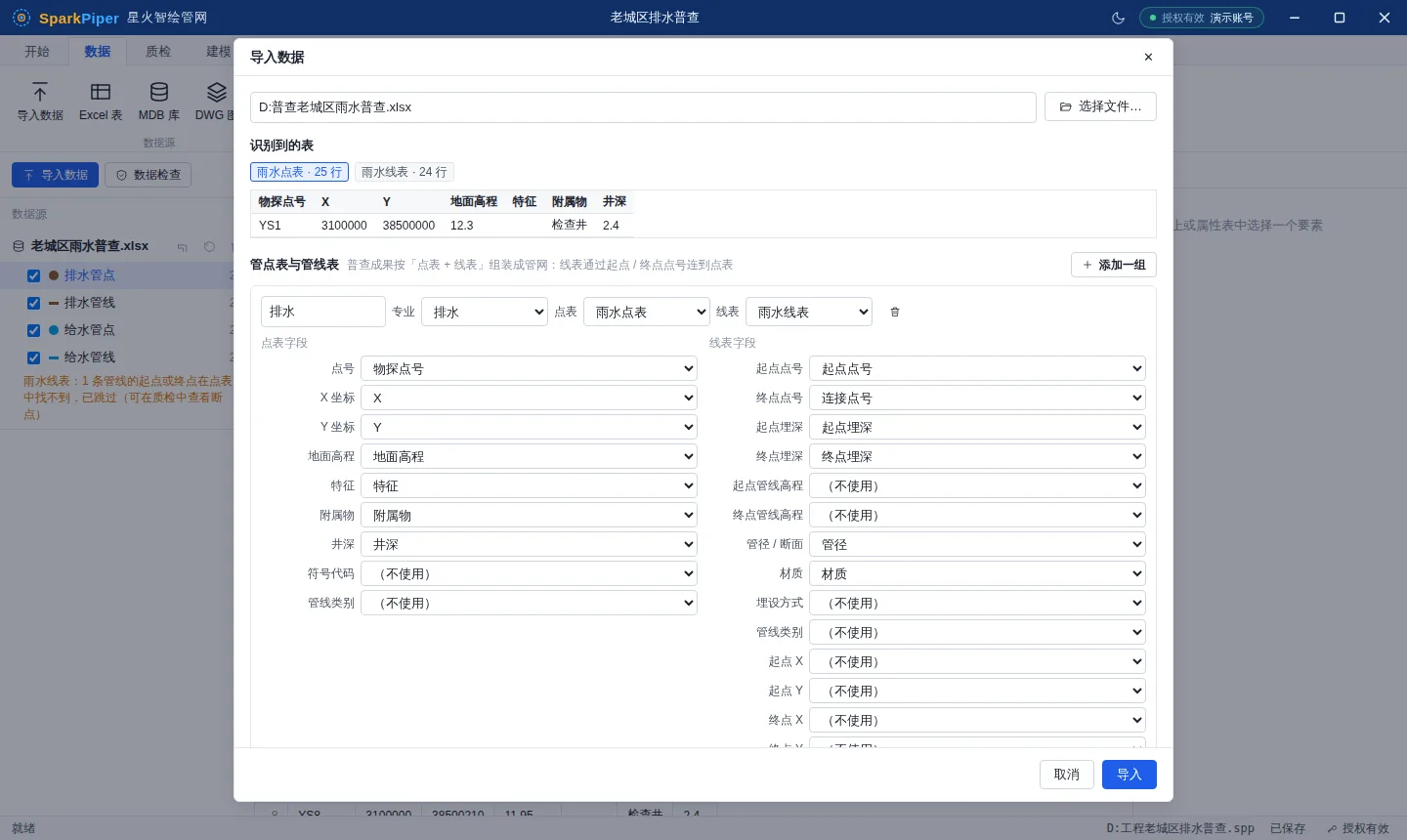The height and width of the screenshot is (840, 1407).
Task: Click the Excel 表 ribbon icon
Action: click(101, 102)
